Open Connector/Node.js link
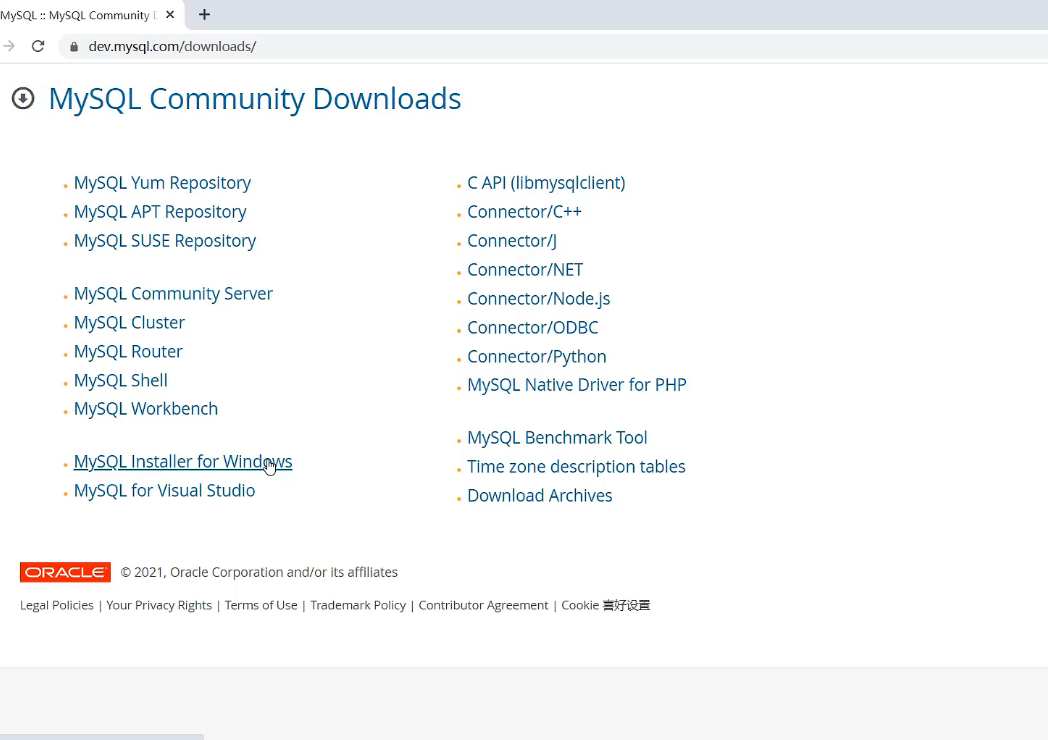Screen dimensions: 1048x740 click(539, 299)
